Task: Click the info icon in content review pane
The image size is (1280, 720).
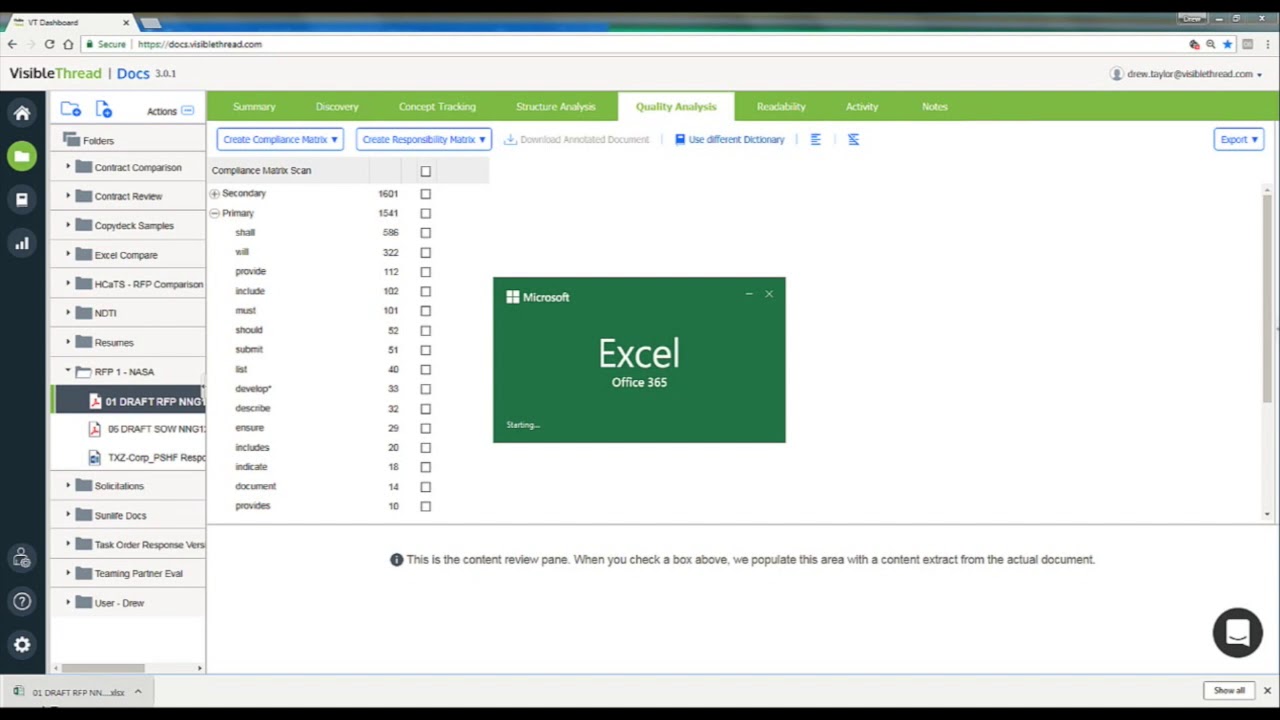Action: pos(397,560)
